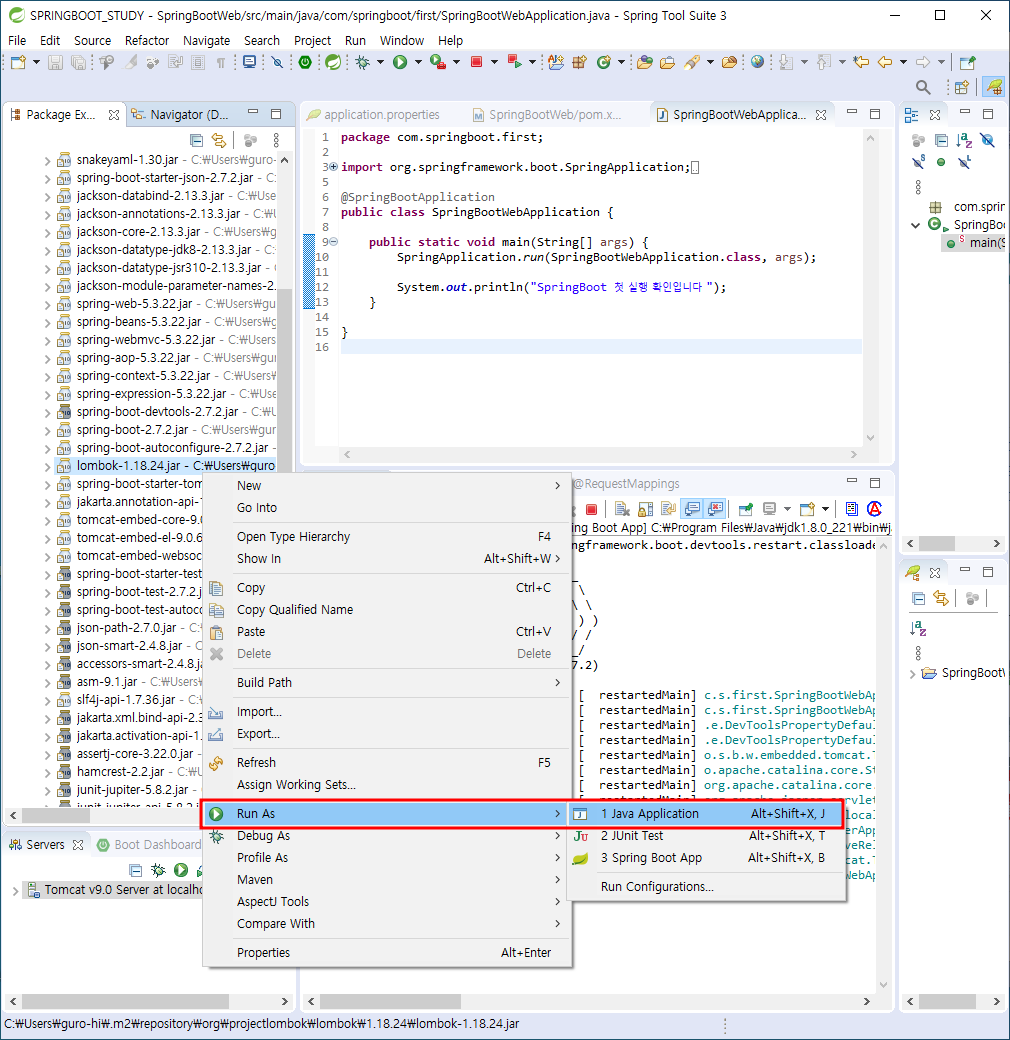Click the Open Perspective icon
This screenshot has height=1040, width=1010.
click(962, 87)
